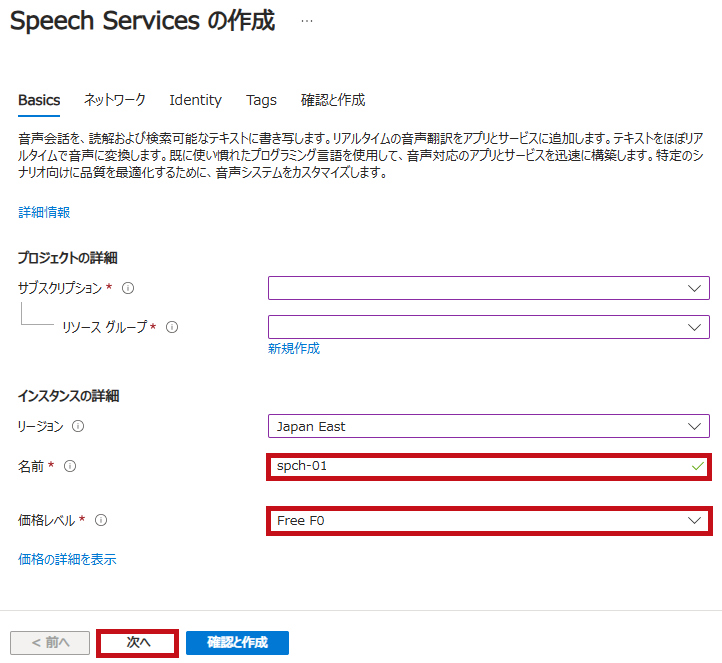The height and width of the screenshot is (663, 722).
Task: Open the ellipsis menu beside page title
Action: 307,21
